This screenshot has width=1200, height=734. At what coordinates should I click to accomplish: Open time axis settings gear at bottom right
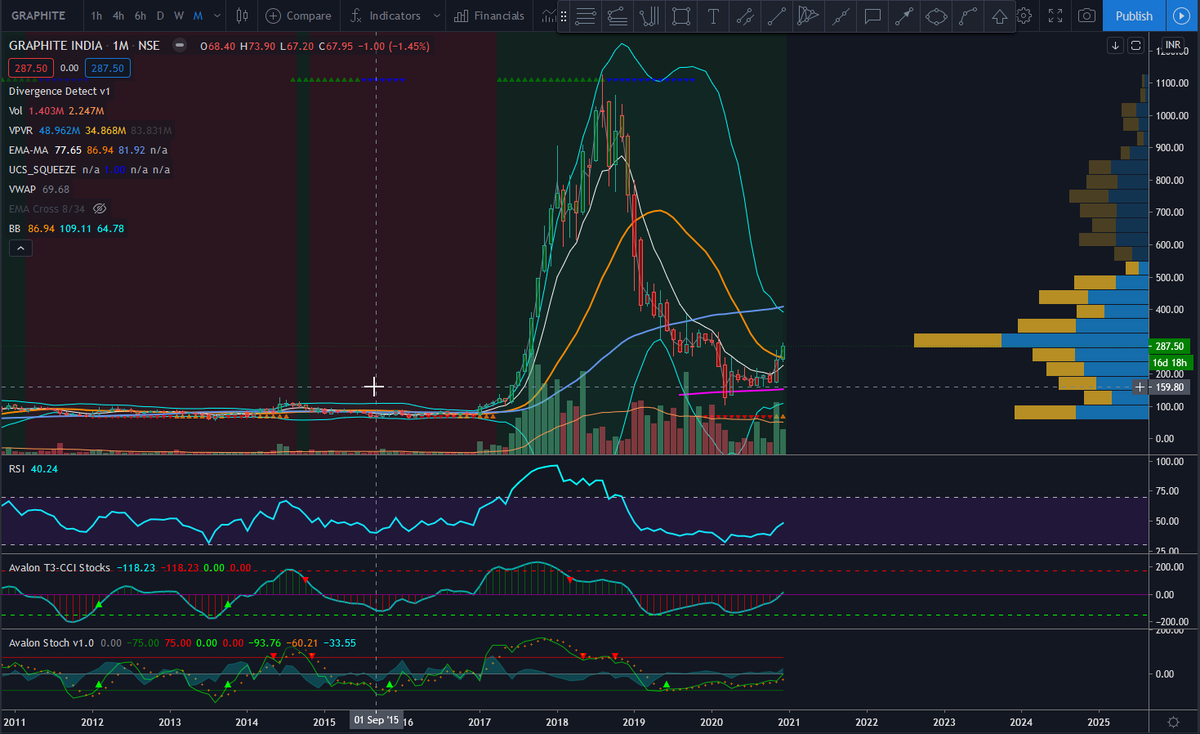(1173, 721)
